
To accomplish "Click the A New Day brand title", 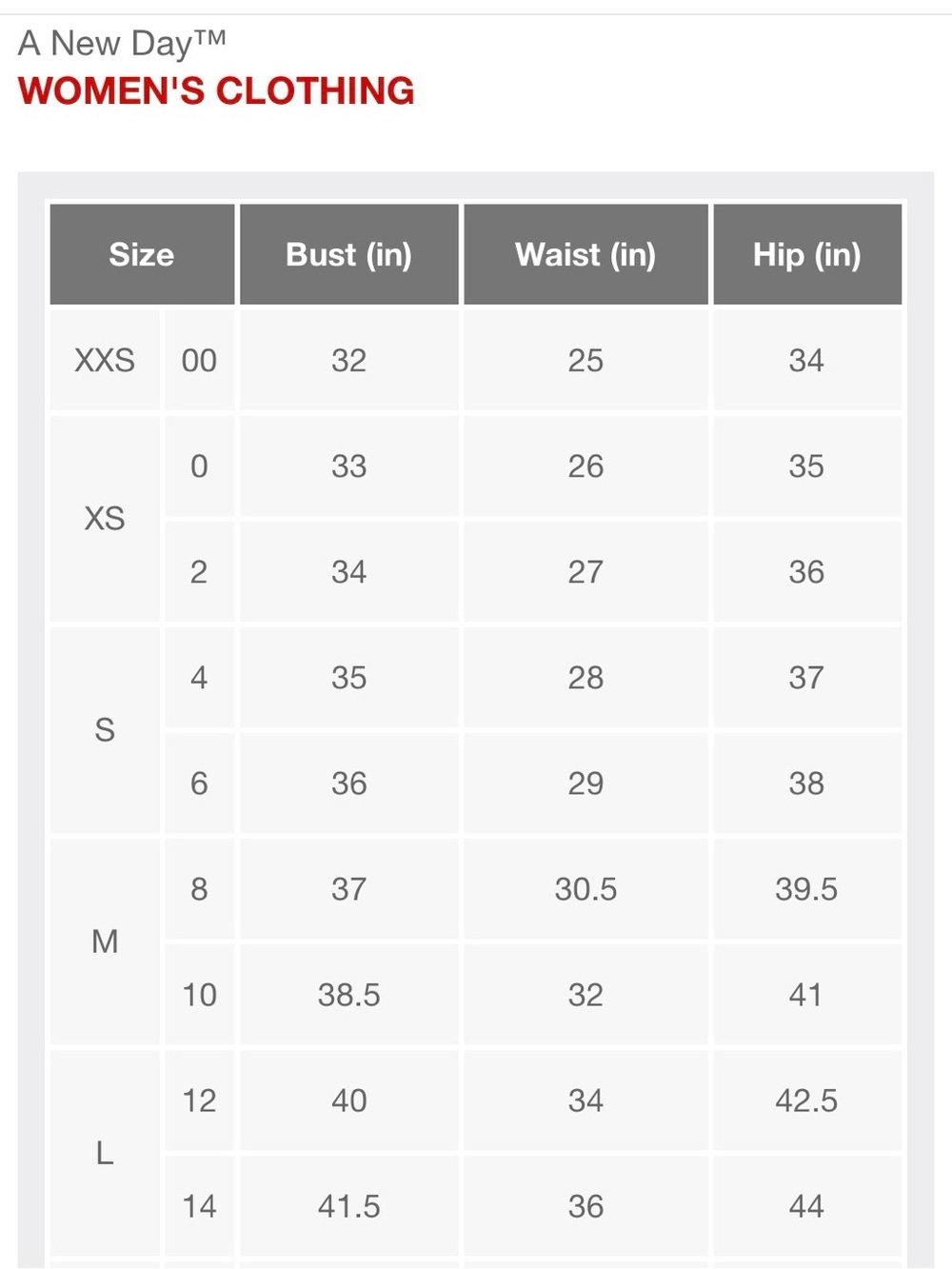I will (122, 43).
